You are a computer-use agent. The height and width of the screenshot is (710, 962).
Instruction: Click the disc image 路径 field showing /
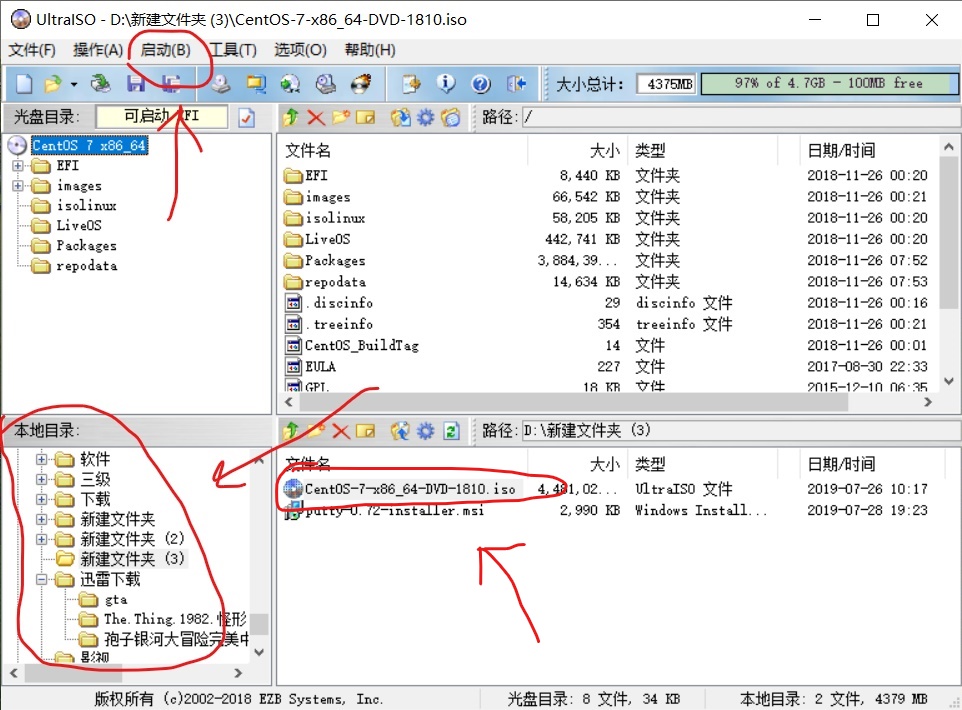pyautogui.click(x=741, y=117)
